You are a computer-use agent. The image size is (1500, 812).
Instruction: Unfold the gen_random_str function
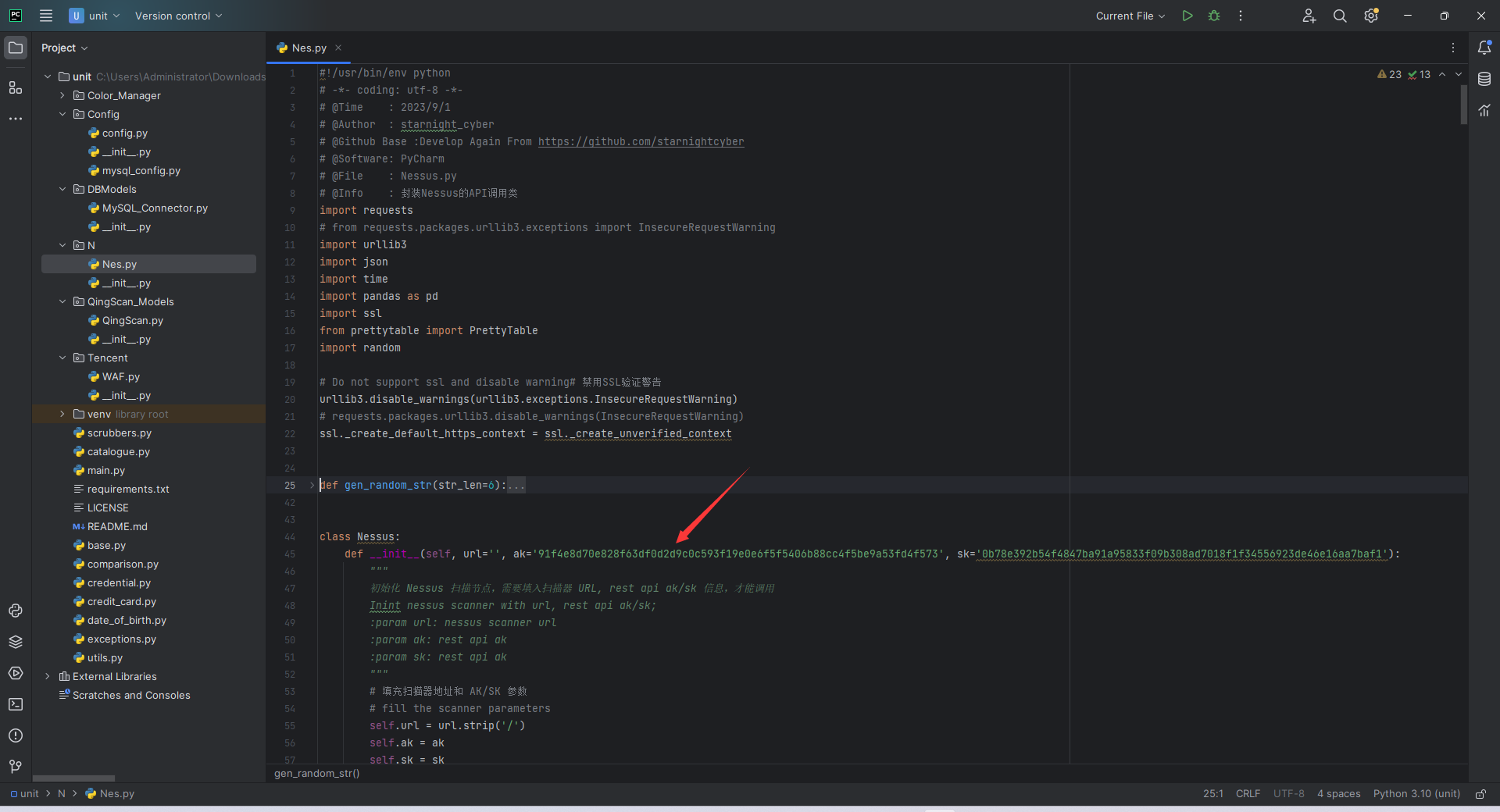point(312,485)
